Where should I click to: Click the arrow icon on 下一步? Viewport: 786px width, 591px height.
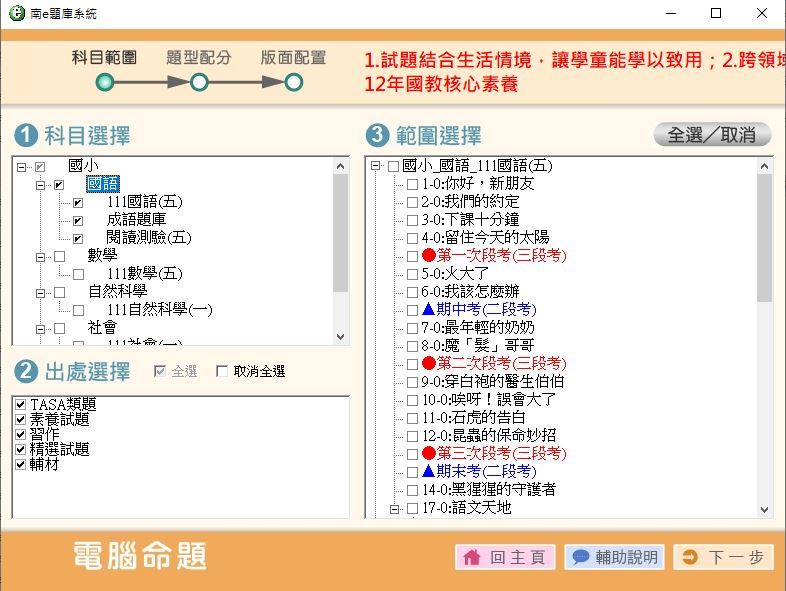click(x=690, y=558)
